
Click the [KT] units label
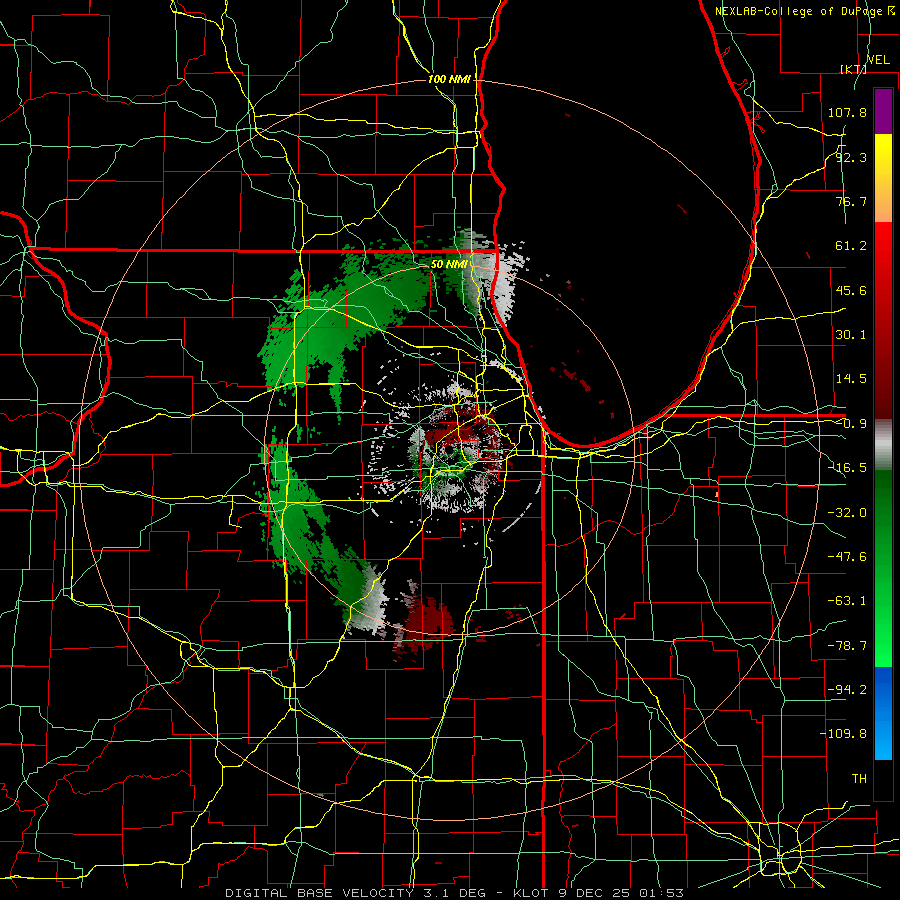point(853,69)
